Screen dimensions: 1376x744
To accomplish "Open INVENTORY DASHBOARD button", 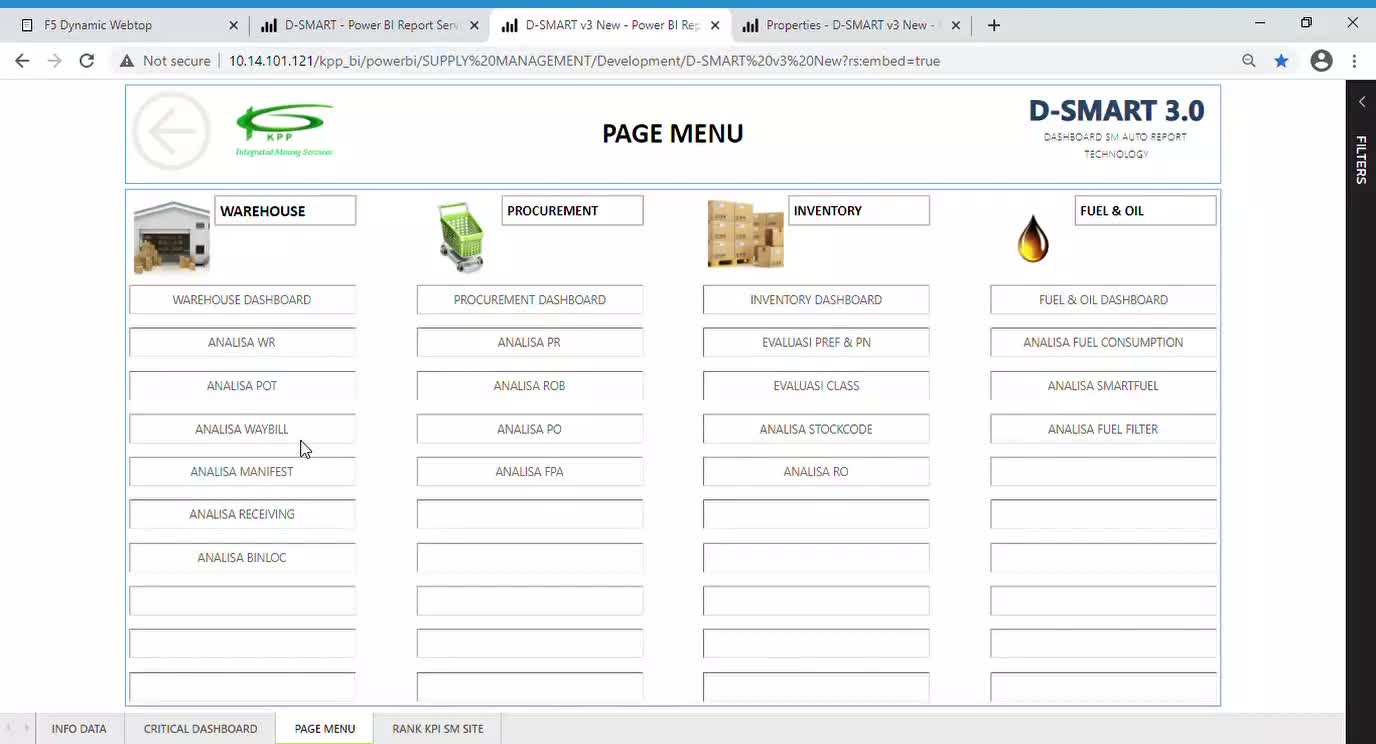I will [x=816, y=300].
